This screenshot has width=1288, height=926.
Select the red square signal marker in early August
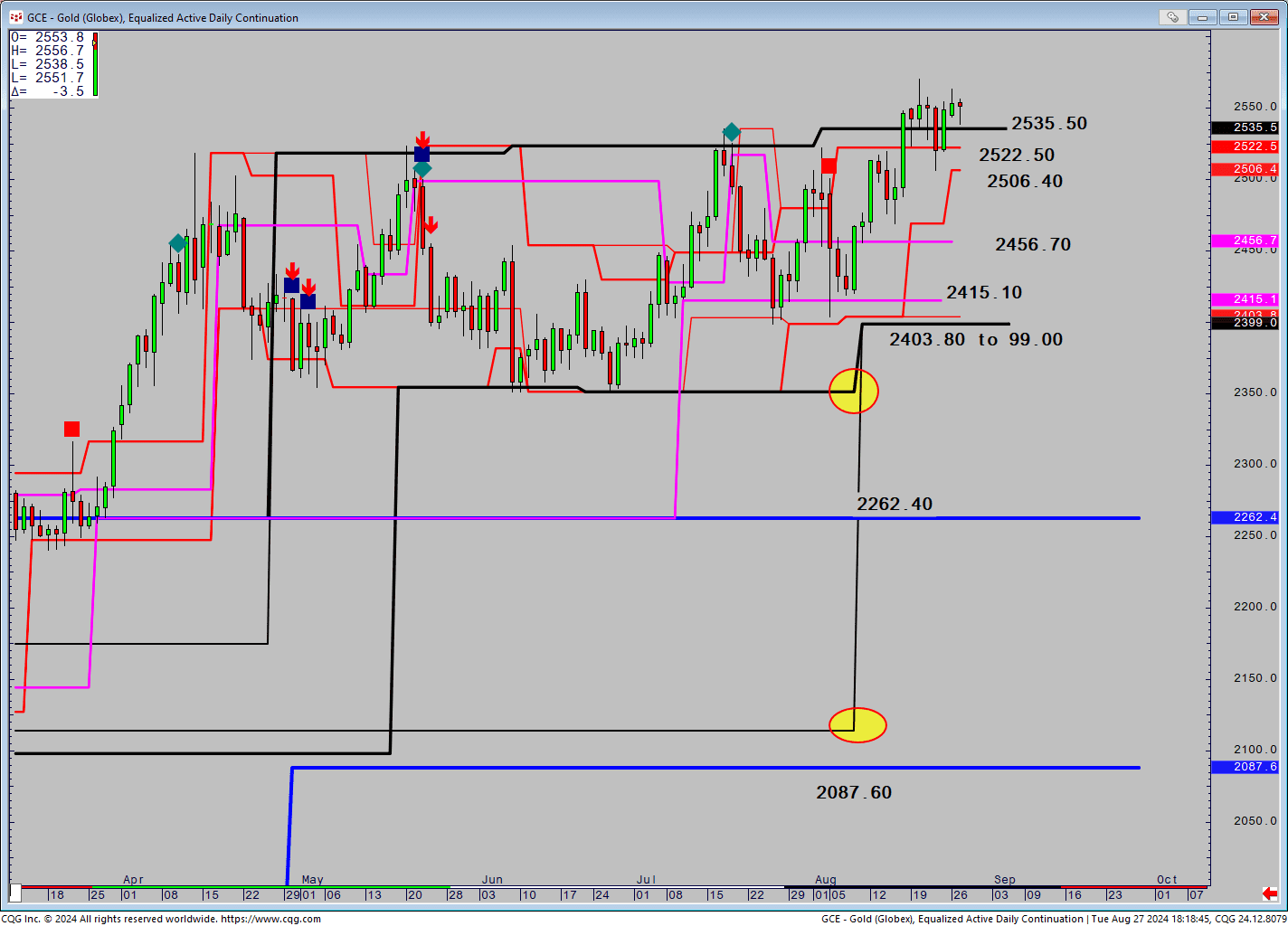coord(829,165)
